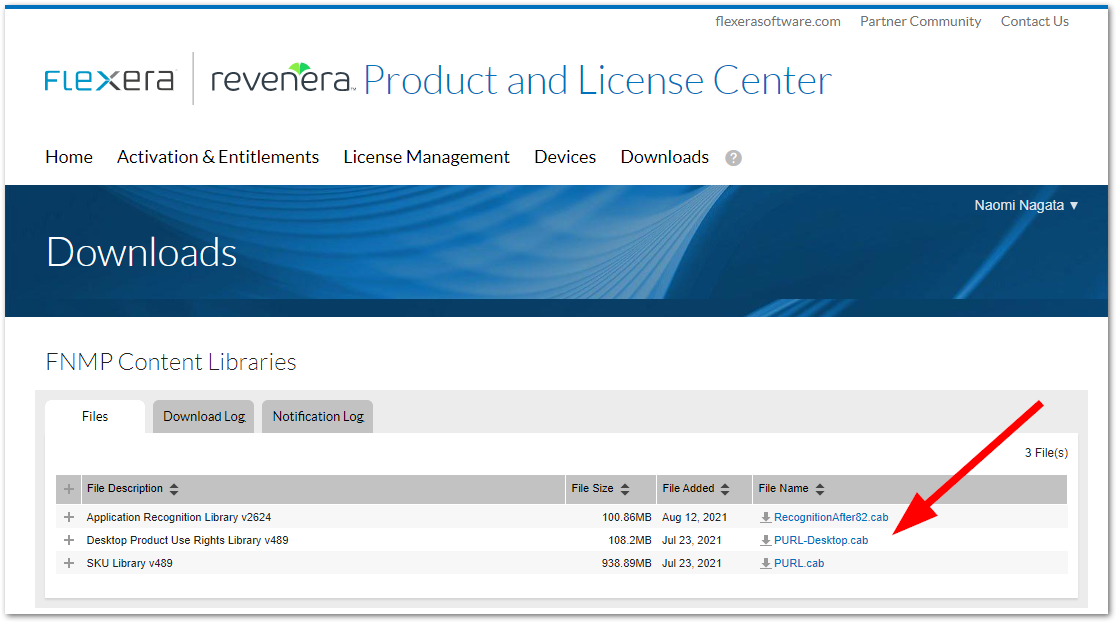The height and width of the screenshot is (623, 1117).
Task: Sort by File Description arrows
Action: (174, 489)
